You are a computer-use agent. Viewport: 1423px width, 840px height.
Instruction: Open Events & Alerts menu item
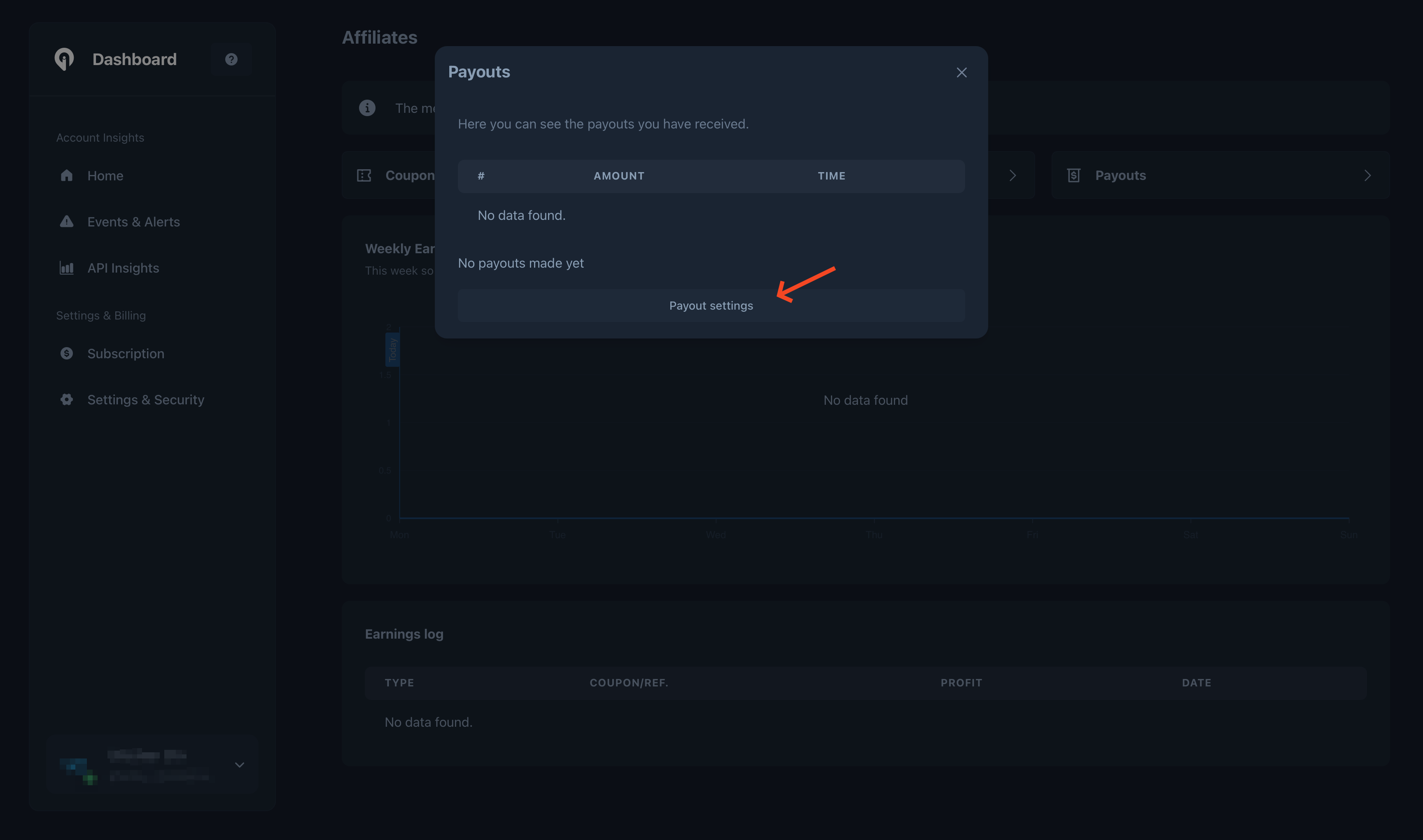click(x=133, y=221)
